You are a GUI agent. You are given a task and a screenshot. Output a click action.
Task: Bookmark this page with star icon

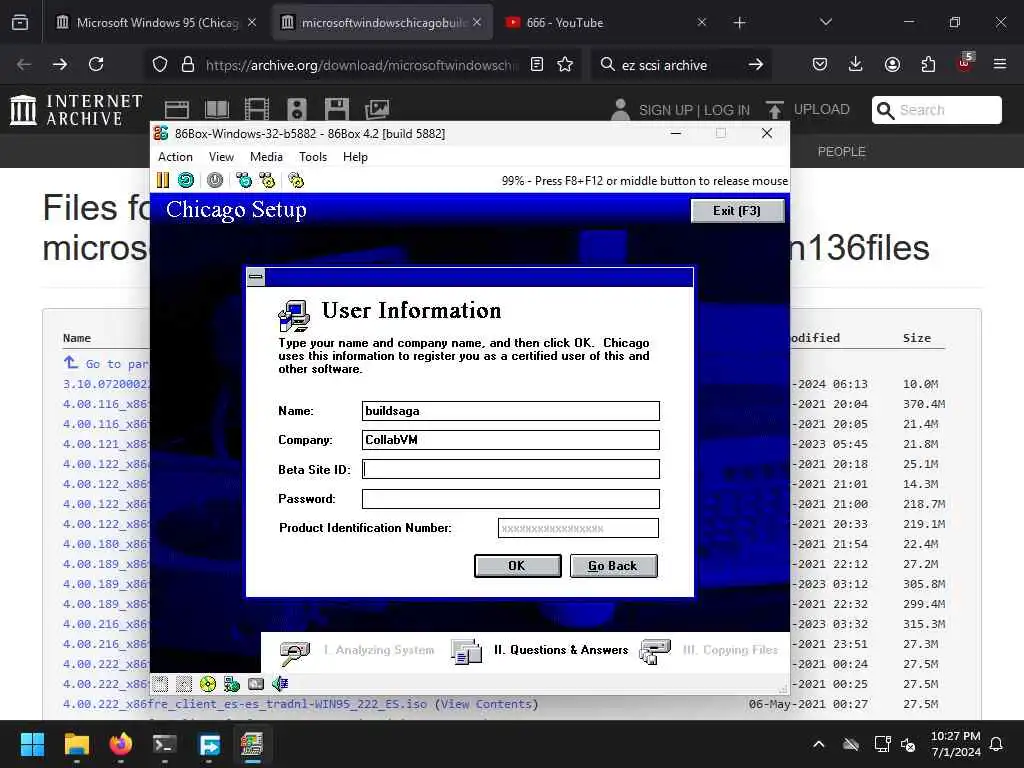(x=565, y=64)
